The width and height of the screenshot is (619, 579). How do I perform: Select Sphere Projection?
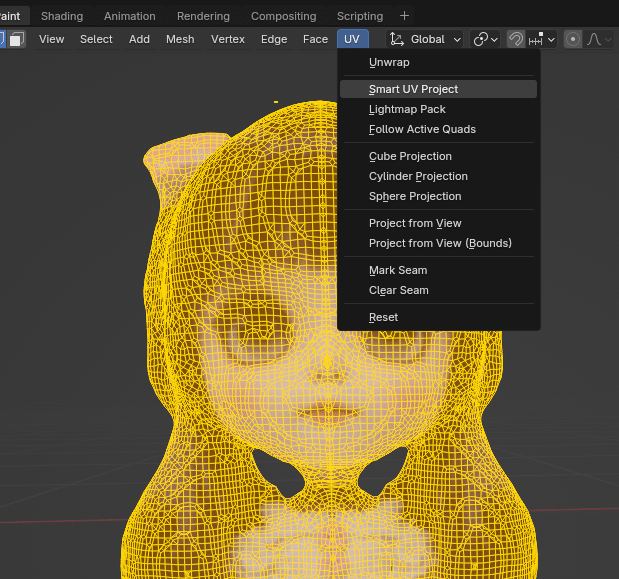438,197
